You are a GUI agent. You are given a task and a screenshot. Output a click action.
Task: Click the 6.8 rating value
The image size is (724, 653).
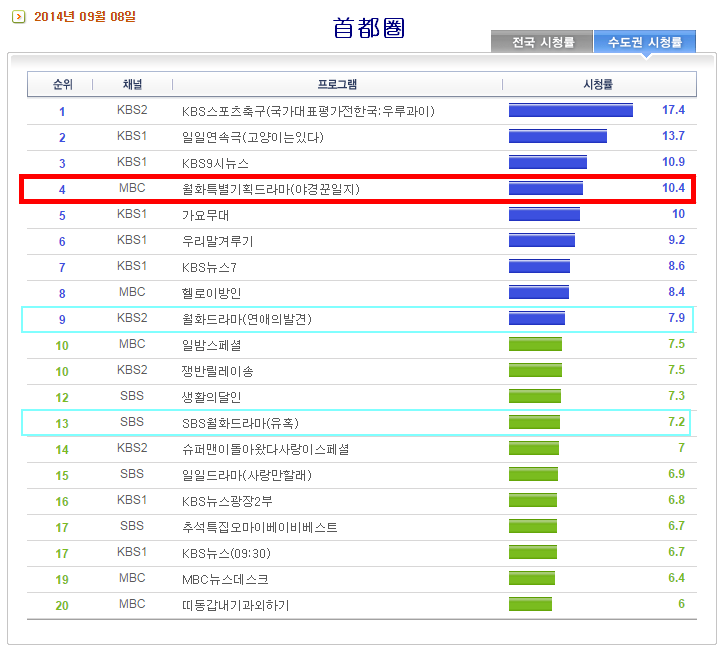676,500
